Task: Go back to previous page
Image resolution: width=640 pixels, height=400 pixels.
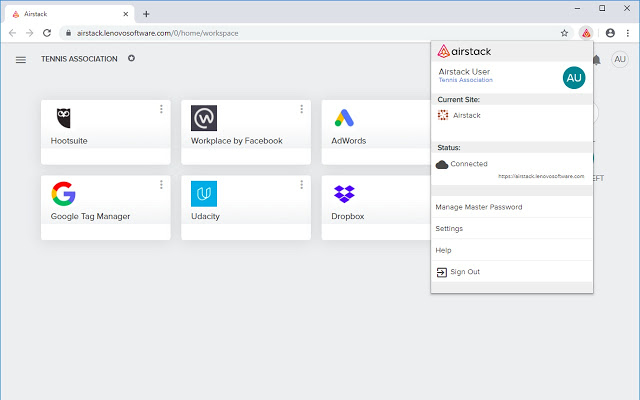Action: [12, 33]
